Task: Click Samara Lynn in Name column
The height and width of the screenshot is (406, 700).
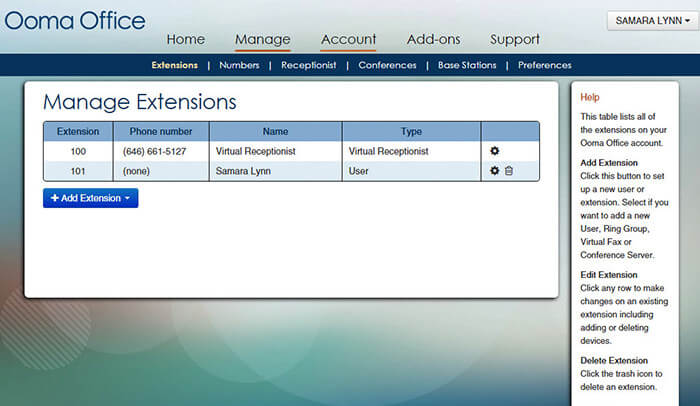Action: coord(243,171)
